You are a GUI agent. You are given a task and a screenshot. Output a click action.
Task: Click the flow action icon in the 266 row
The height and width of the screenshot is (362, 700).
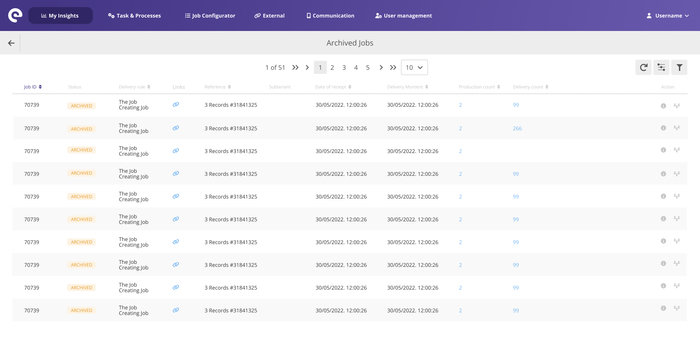point(677,128)
